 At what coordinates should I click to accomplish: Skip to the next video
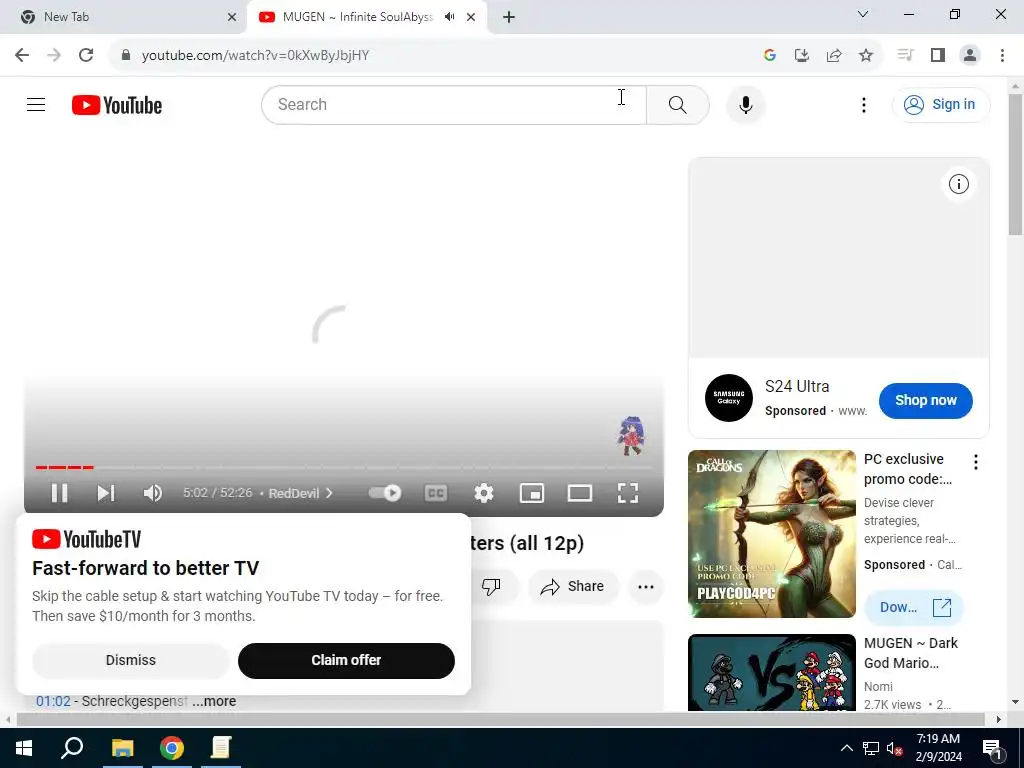[x=106, y=493]
